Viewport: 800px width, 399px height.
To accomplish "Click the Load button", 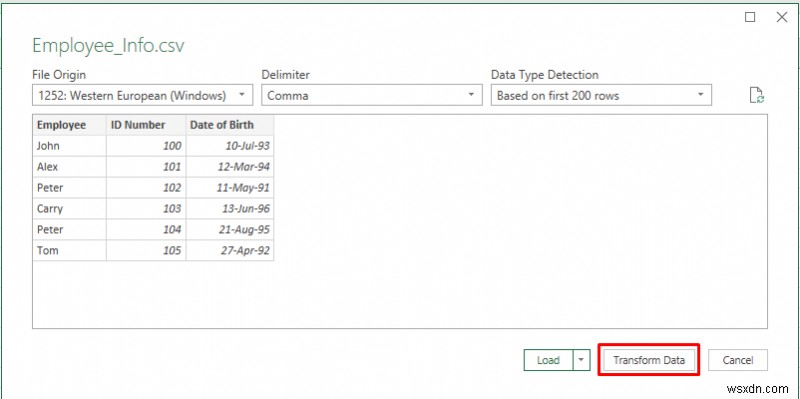I will (x=548, y=360).
